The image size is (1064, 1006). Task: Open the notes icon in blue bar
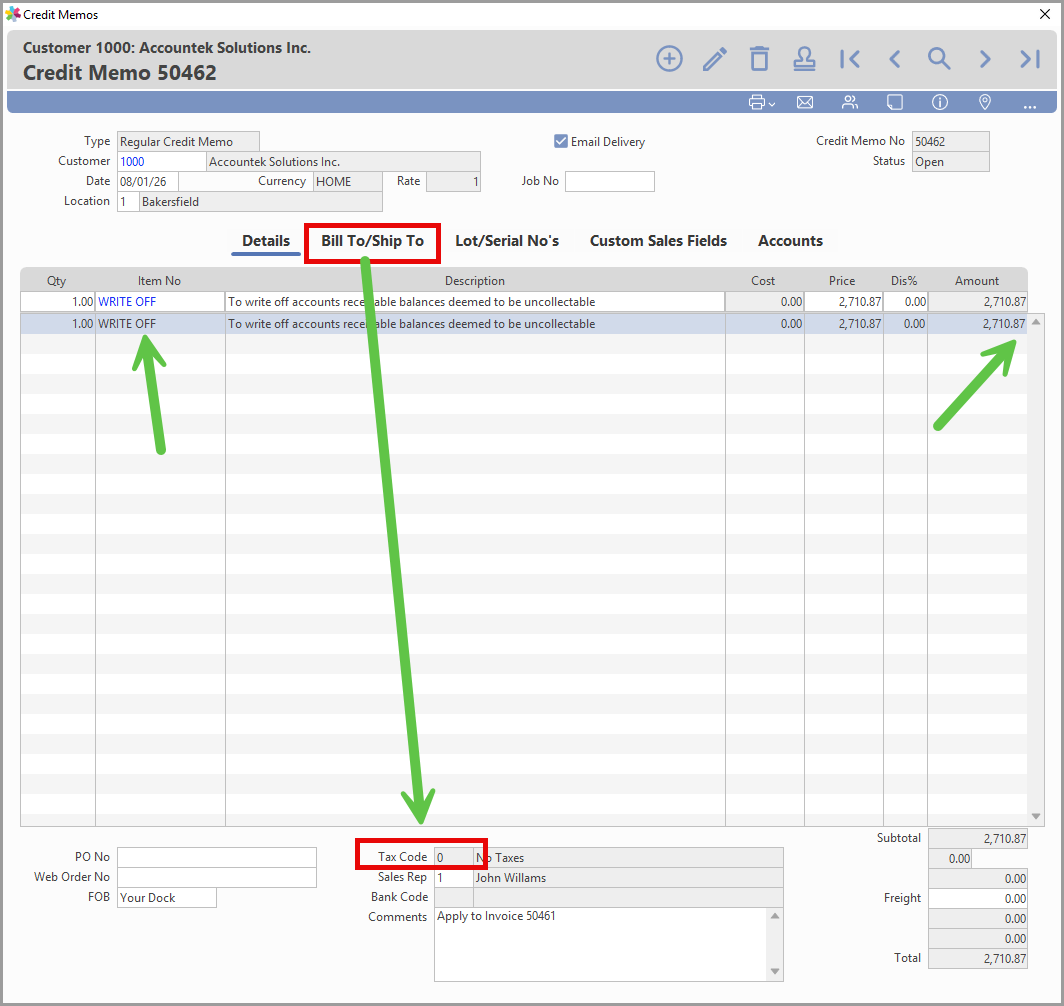click(x=895, y=102)
